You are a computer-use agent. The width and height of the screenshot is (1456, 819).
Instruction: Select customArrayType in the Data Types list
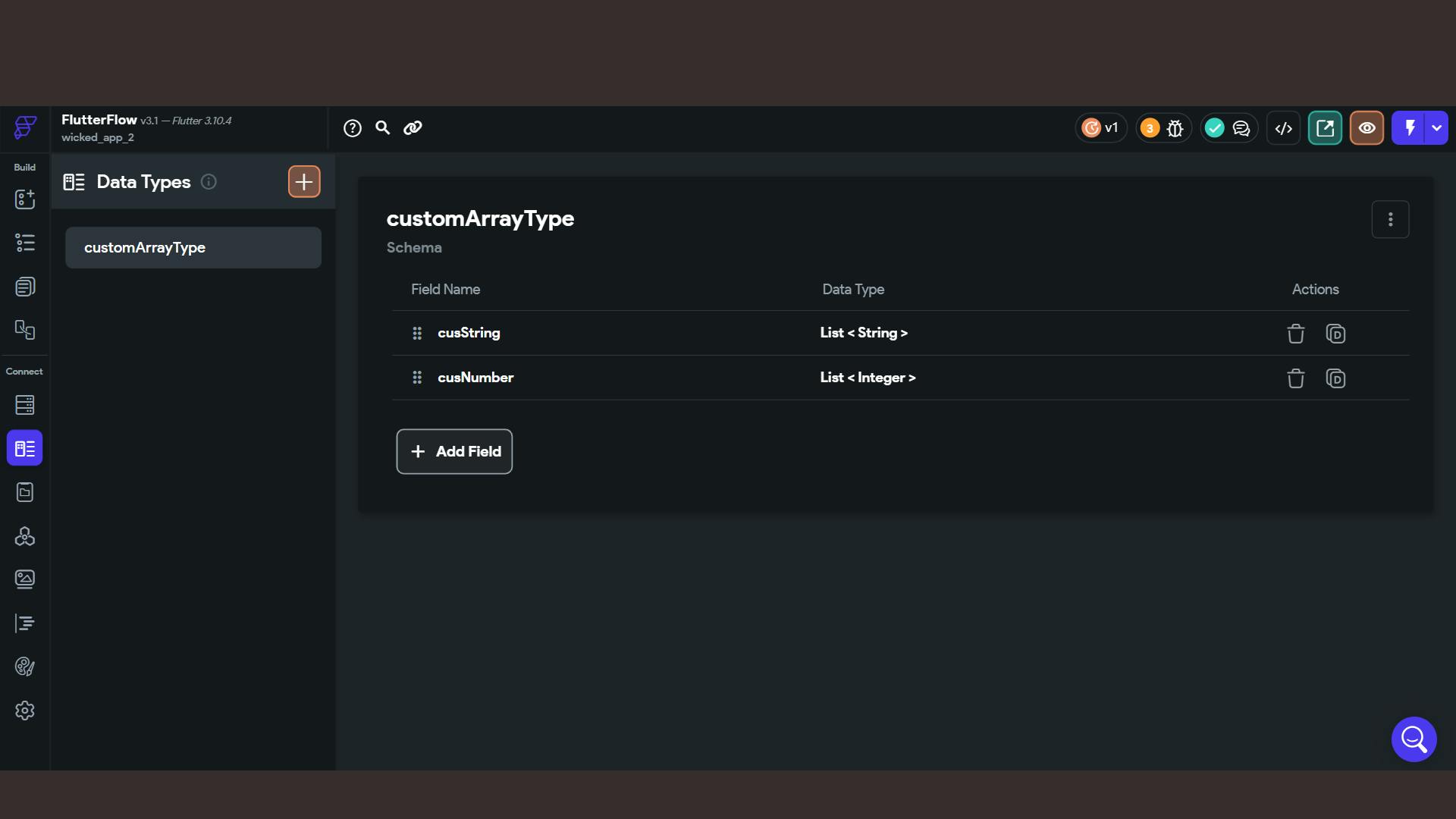tap(193, 248)
